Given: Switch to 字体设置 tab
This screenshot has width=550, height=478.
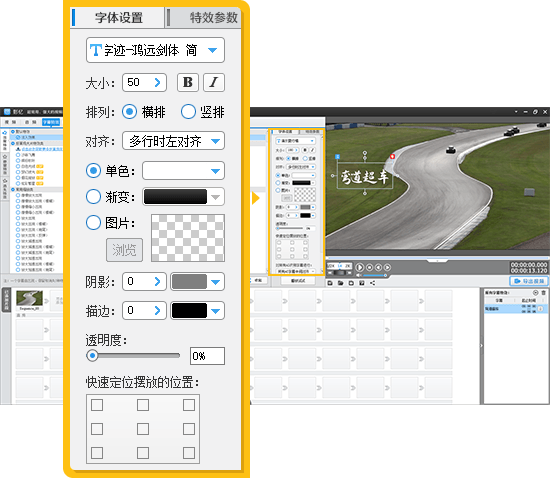Looking at the screenshot, I should click(x=118, y=18).
